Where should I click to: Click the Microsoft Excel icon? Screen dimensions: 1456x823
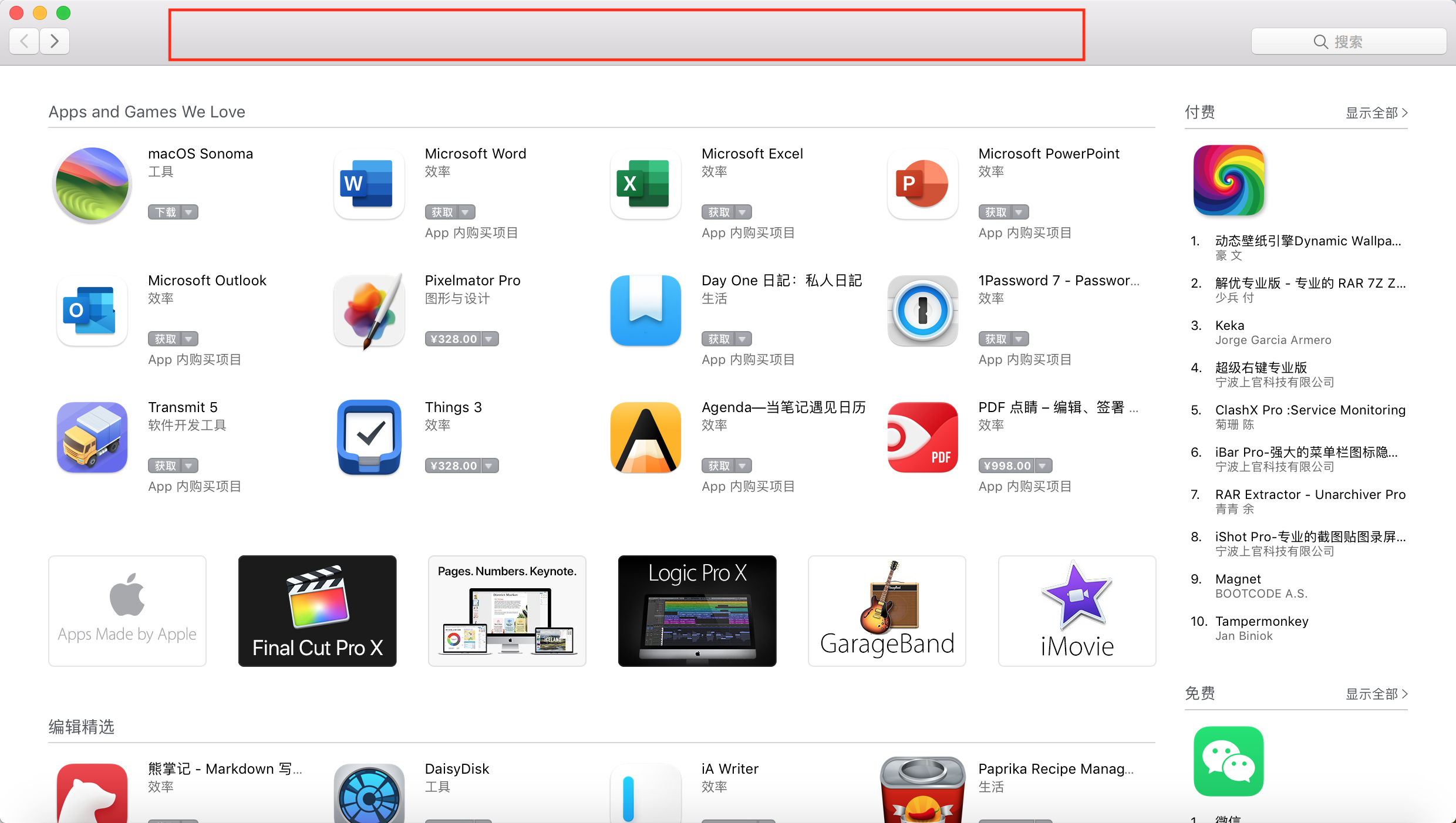click(x=645, y=184)
